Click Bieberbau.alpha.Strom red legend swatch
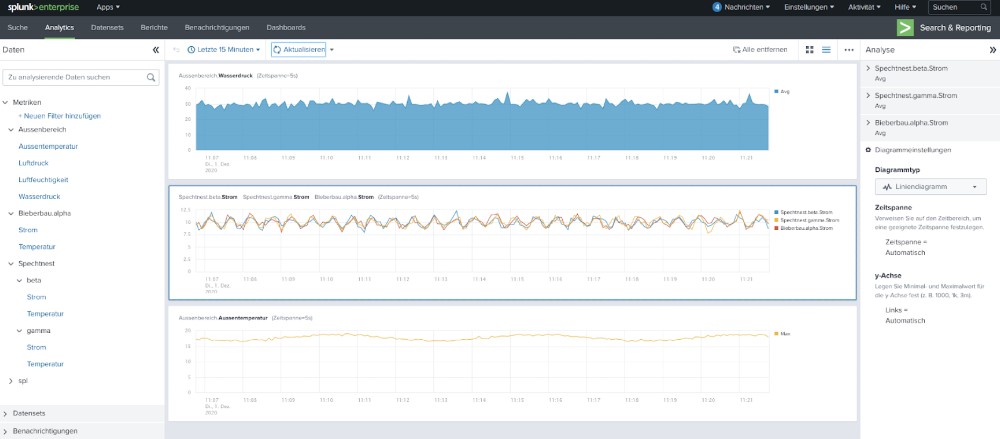1000x439 pixels. click(776, 228)
